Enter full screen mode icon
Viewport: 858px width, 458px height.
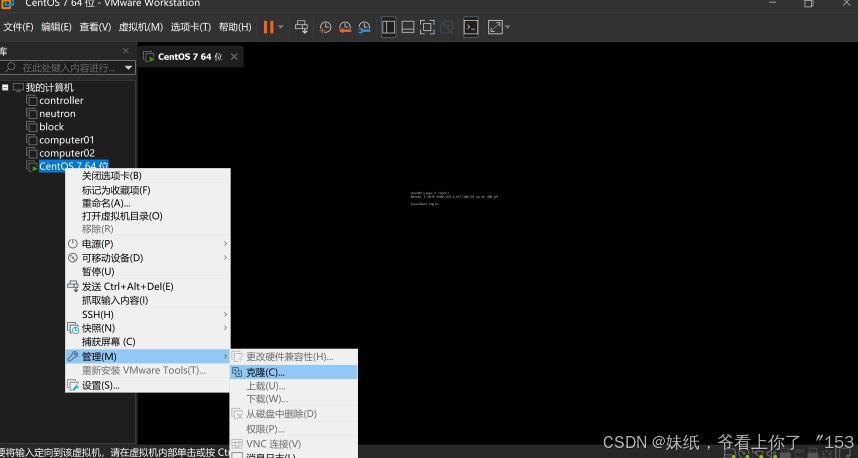(x=427, y=27)
